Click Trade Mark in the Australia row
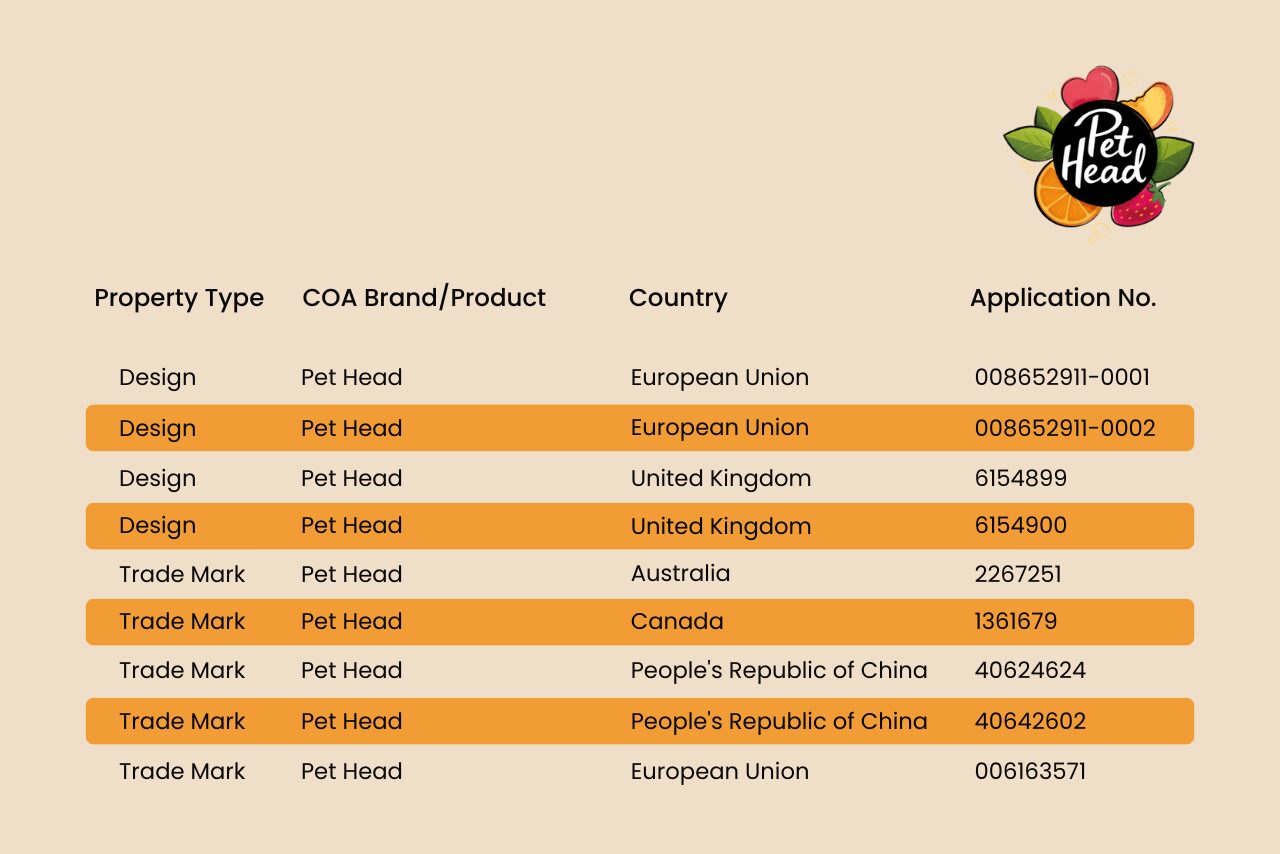This screenshot has width=1280, height=854. pyautogui.click(x=182, y=574)
